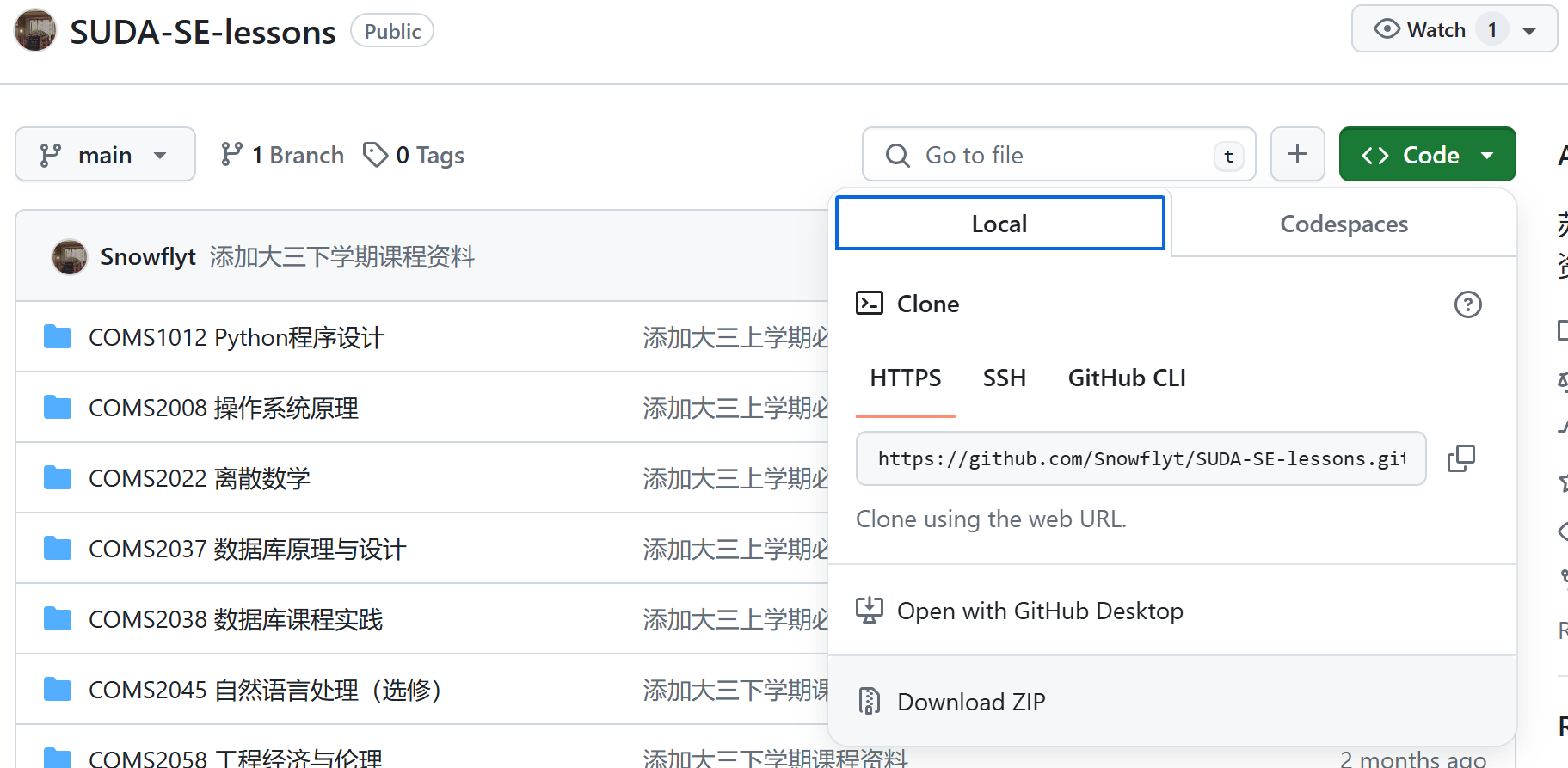This screenshot has width=1568, height=768.
Task: View the 1 Branch list
Action: point(282,155)
